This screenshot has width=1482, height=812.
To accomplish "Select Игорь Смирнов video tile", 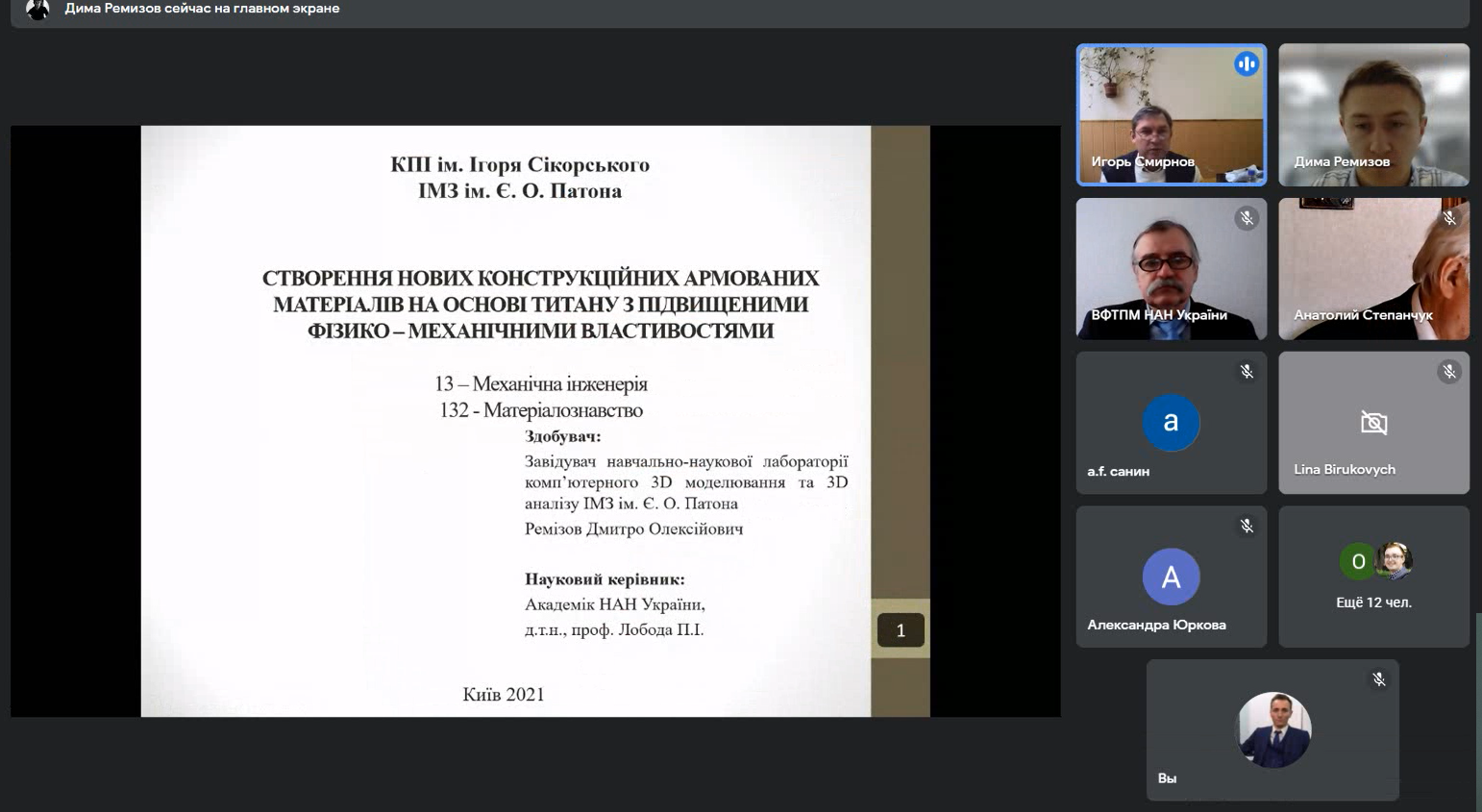I will [1171, 114].
